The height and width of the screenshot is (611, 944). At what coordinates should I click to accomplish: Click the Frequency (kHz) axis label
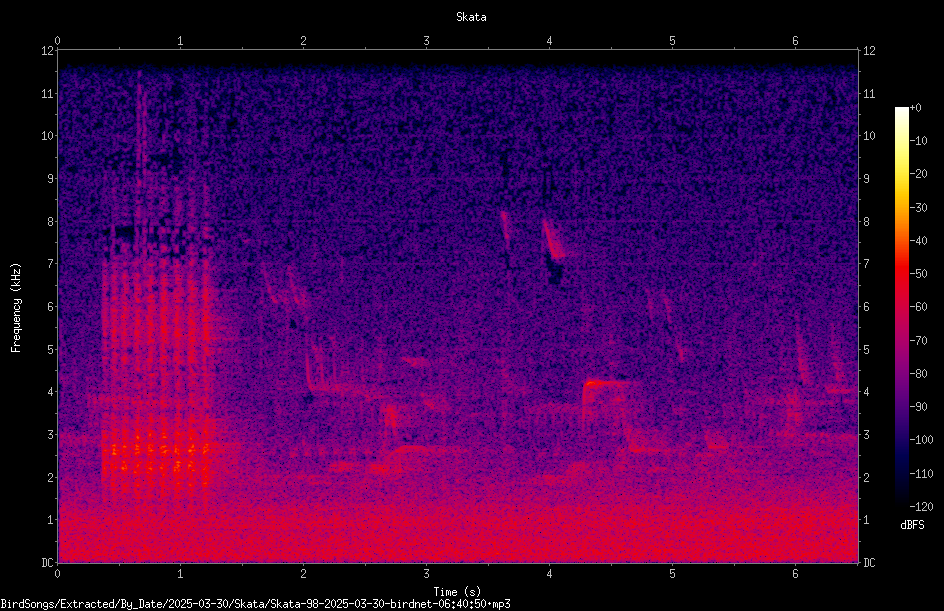[x=16, y=307]
